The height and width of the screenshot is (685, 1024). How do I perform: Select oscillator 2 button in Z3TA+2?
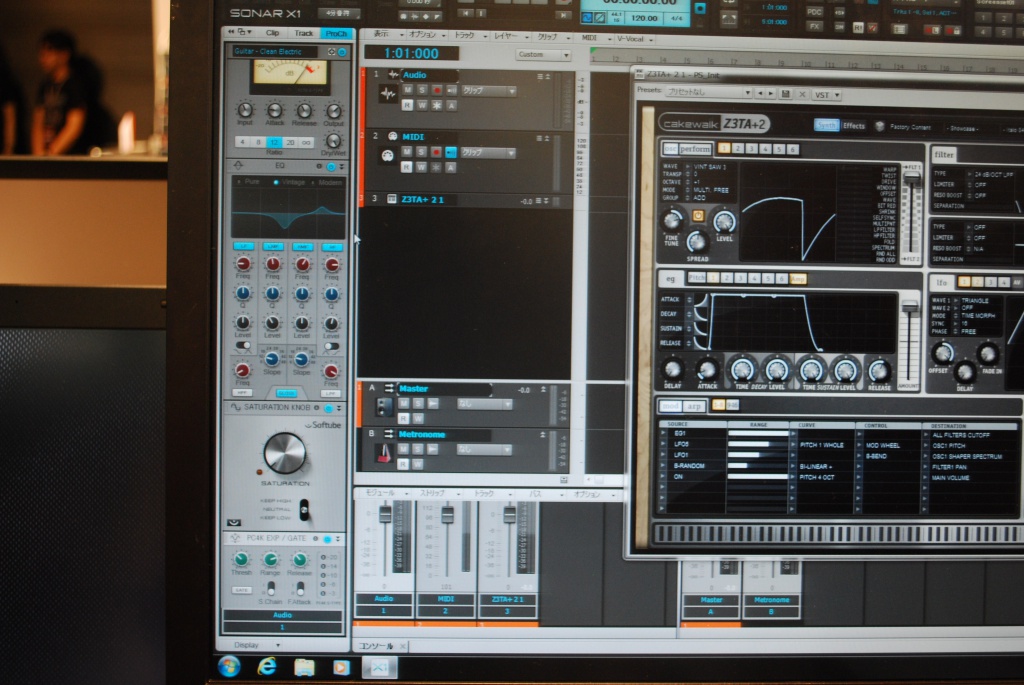(738, 149)
